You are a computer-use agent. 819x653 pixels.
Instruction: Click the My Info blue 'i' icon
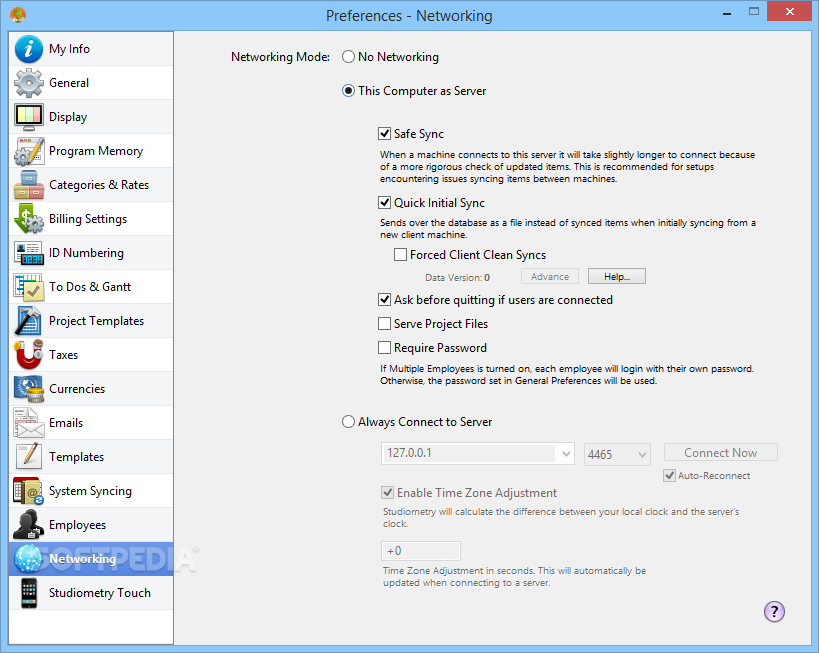click(29, 49)
